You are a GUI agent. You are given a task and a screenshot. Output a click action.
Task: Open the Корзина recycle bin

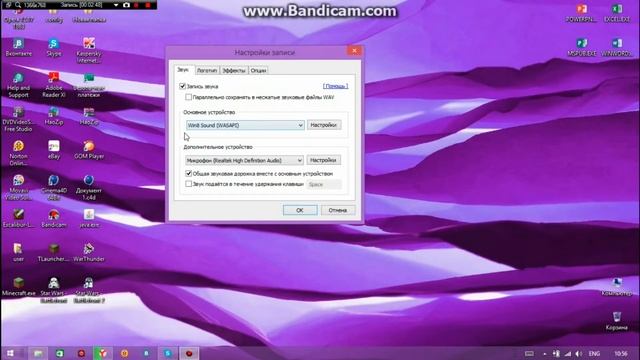(x=617, y=321)
